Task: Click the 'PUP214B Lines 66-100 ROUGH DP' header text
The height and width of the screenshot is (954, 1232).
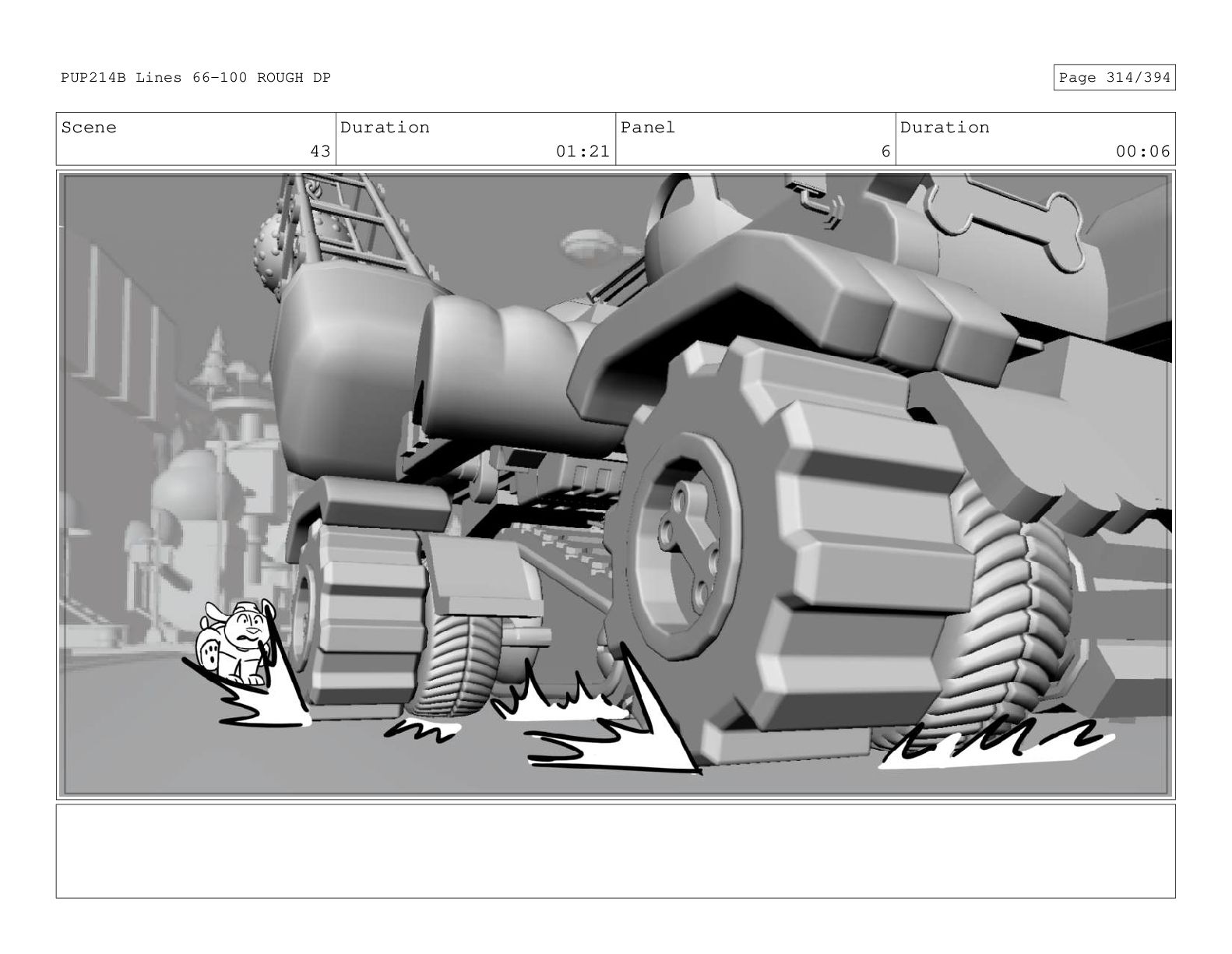Action: [195, 78]
